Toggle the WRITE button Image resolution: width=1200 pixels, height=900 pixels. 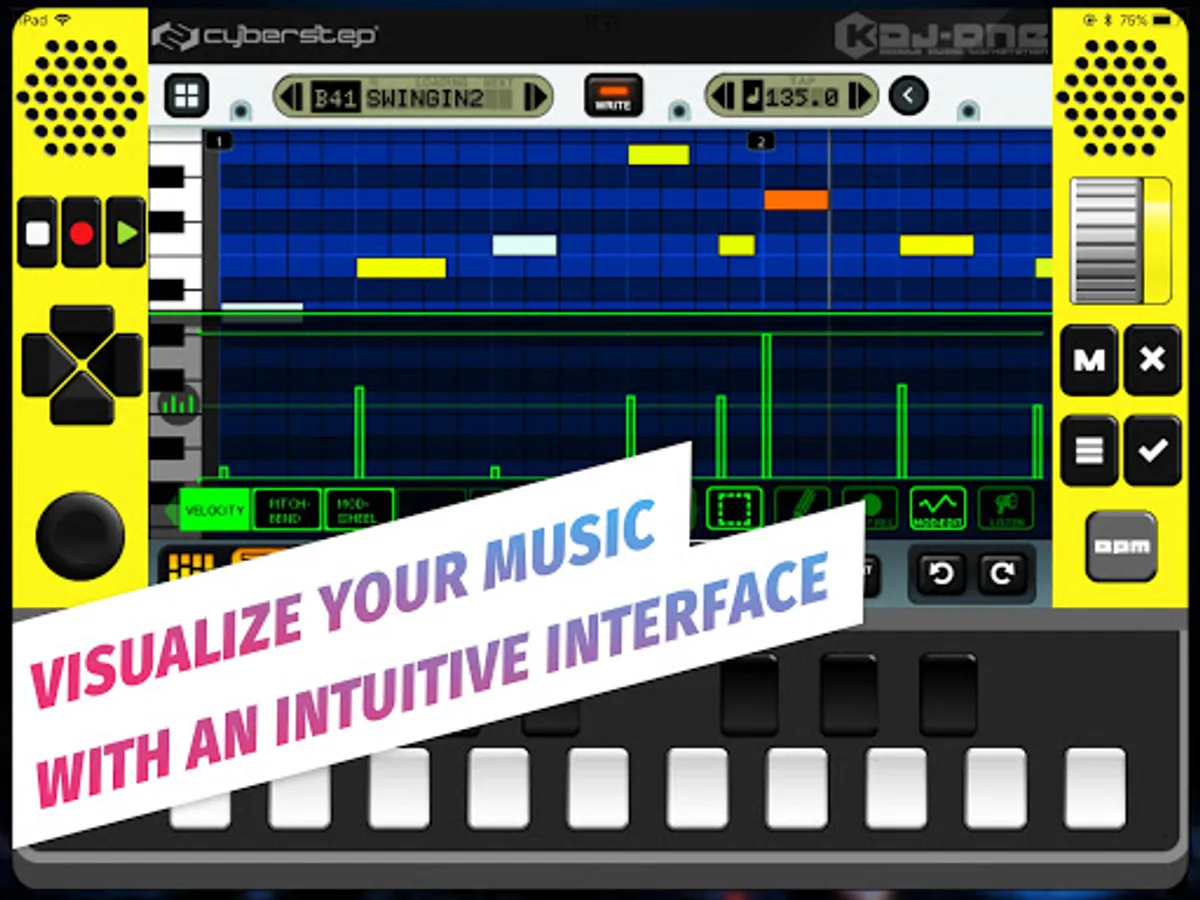(613, 96)
